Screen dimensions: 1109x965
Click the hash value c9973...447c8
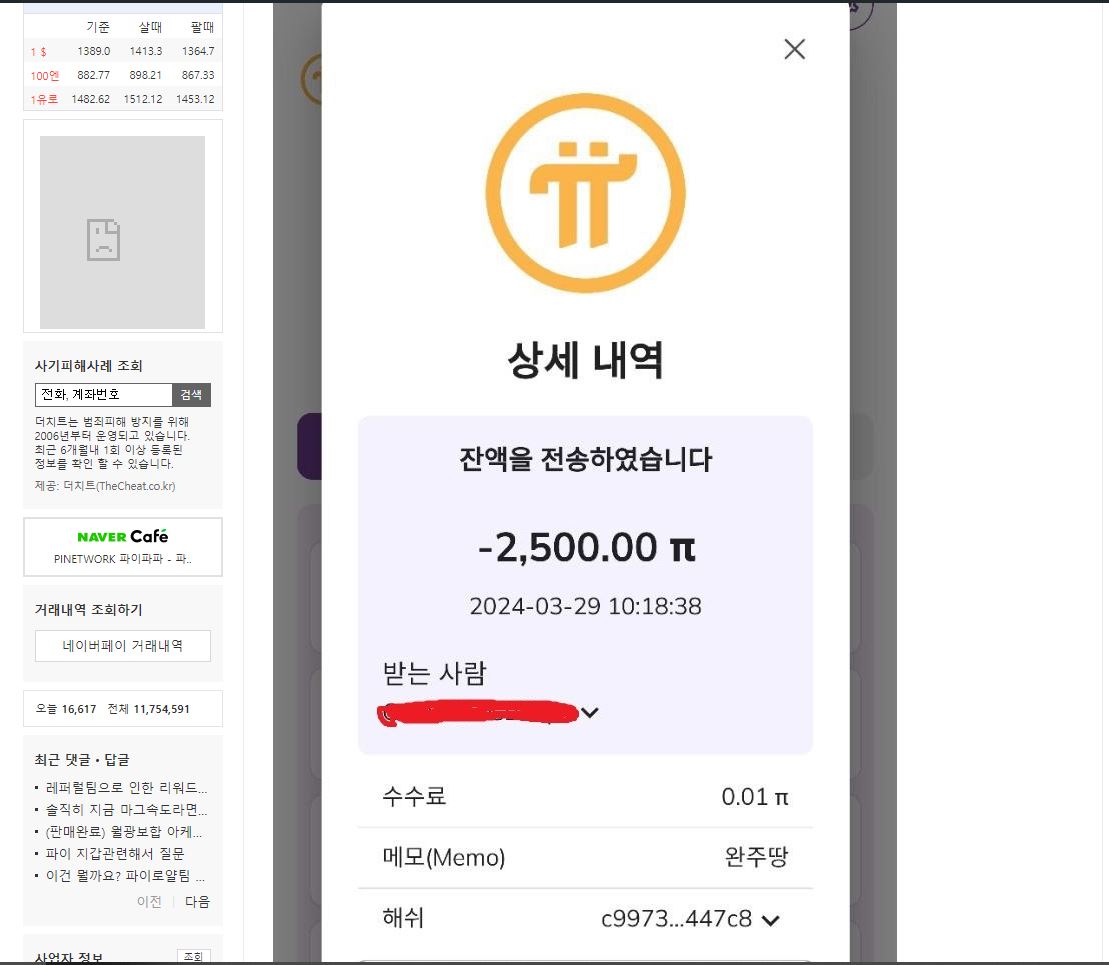pyautogui.click(x=676, y=918)
